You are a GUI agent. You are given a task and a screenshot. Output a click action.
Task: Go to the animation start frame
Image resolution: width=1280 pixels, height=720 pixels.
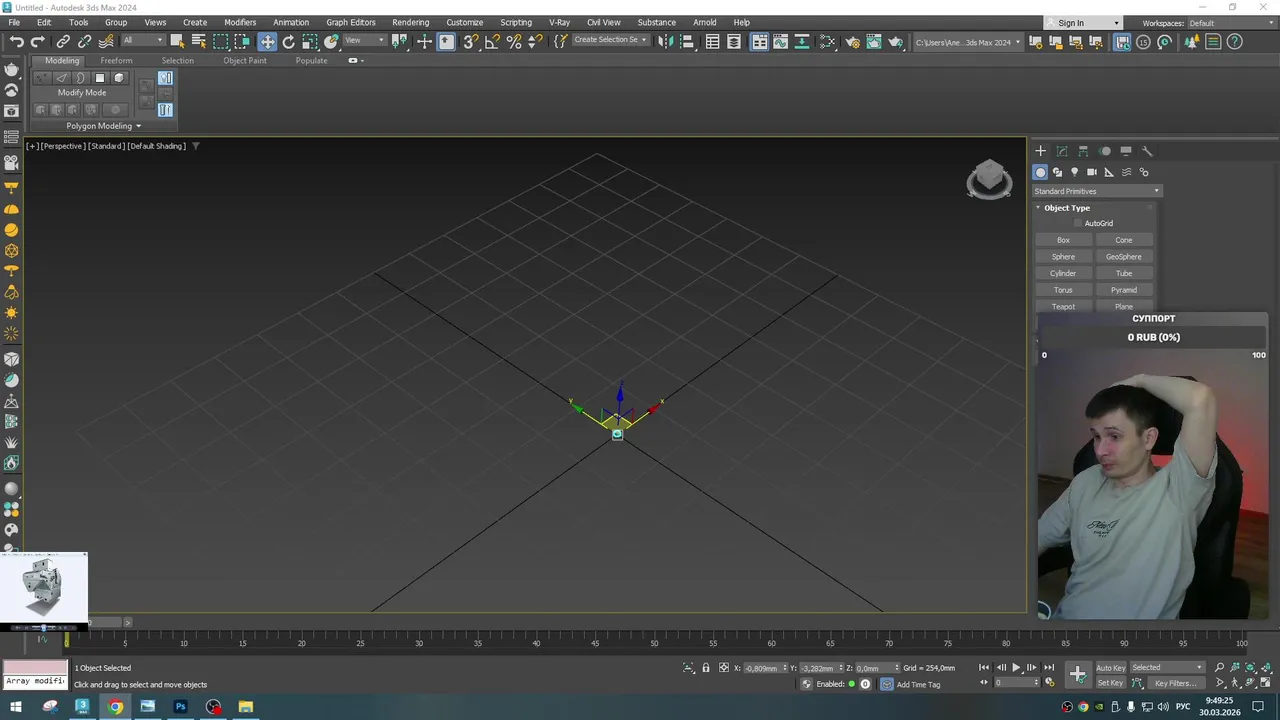[984, 668]
